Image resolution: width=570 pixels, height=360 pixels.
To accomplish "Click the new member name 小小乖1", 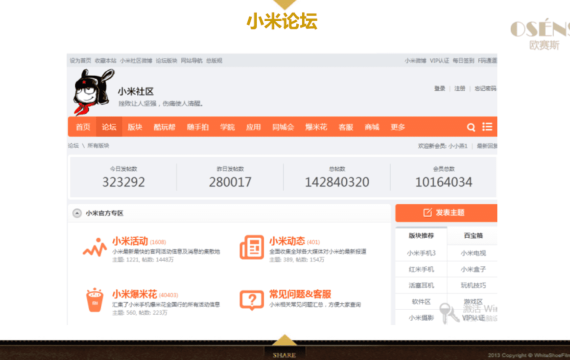I will pos(458,146).
